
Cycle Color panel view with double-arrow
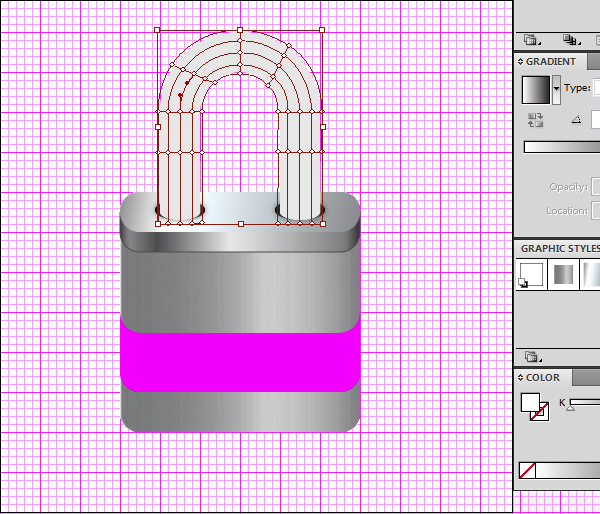(x=520, y=378)
